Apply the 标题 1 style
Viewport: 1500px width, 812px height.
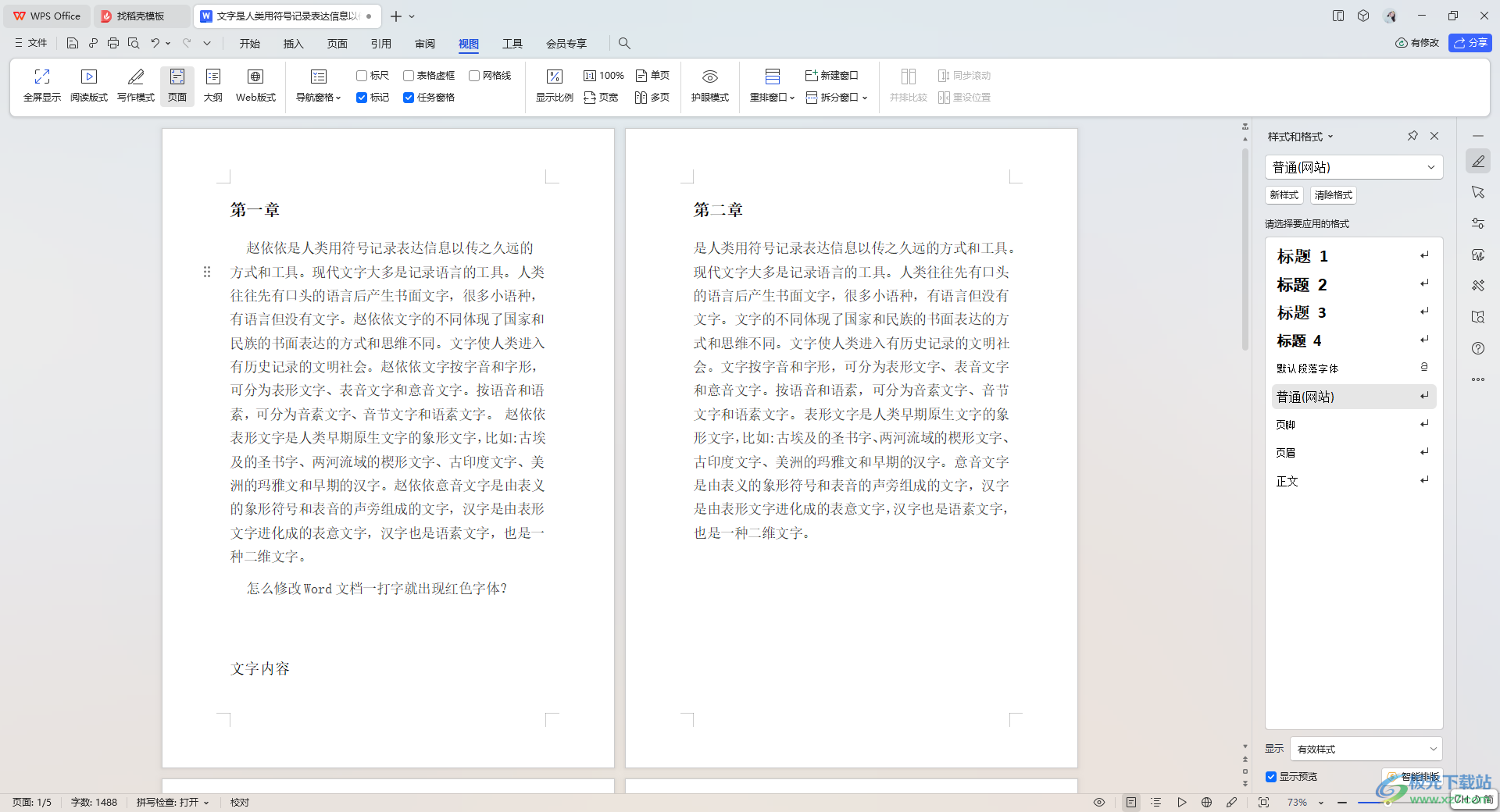tap(1354, 256)
